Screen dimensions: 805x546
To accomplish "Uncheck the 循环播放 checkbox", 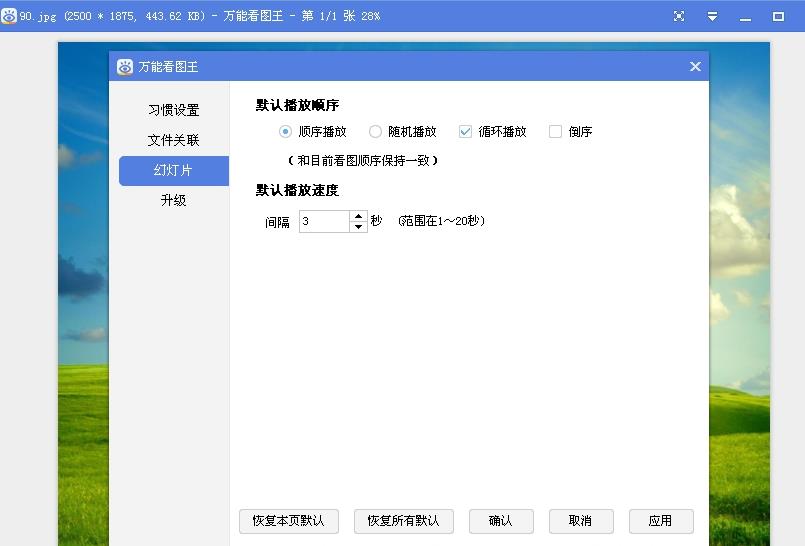I will [465, 131].
